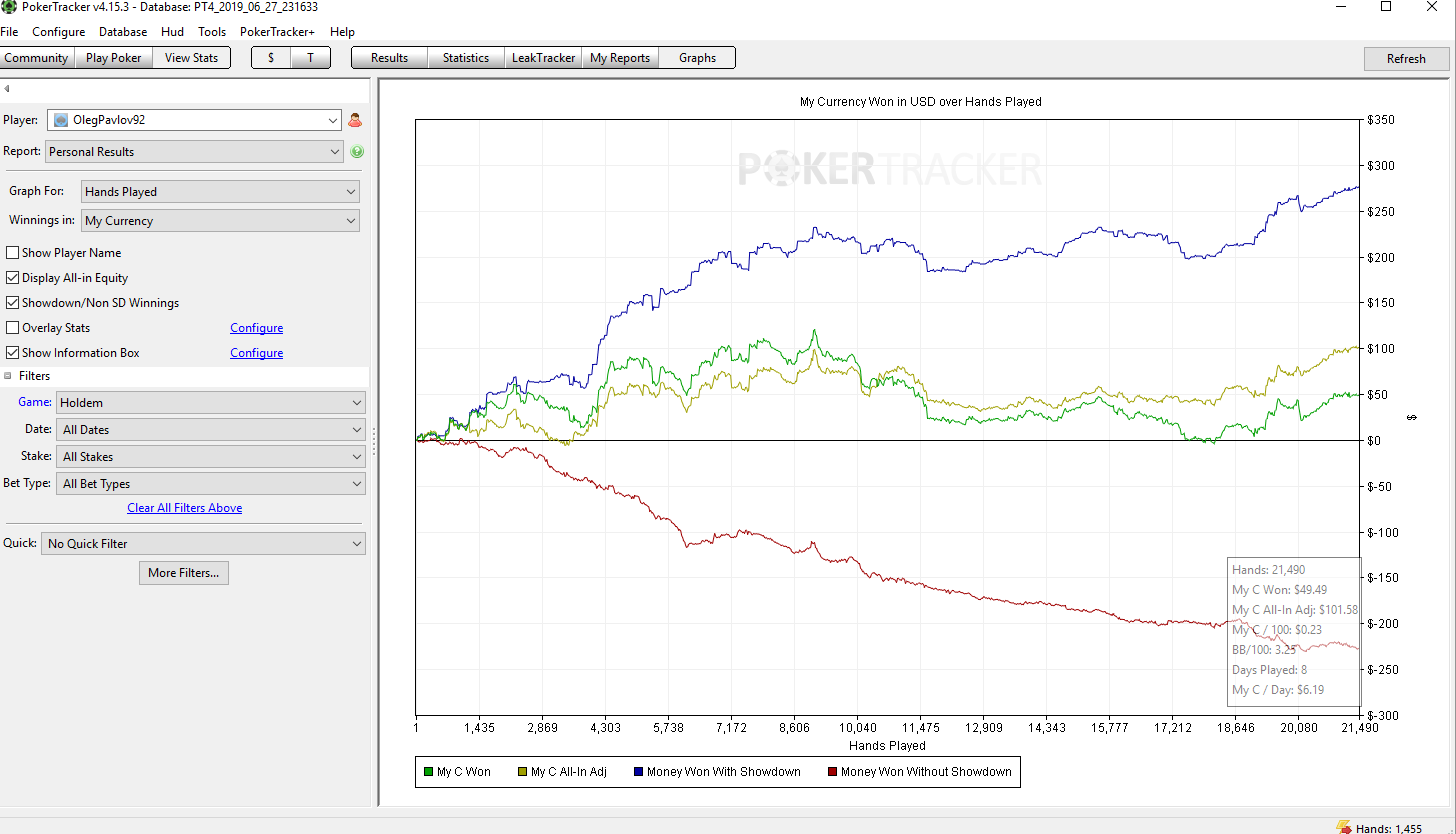Collapse the Filters section toggle icon

pos(8,376)
